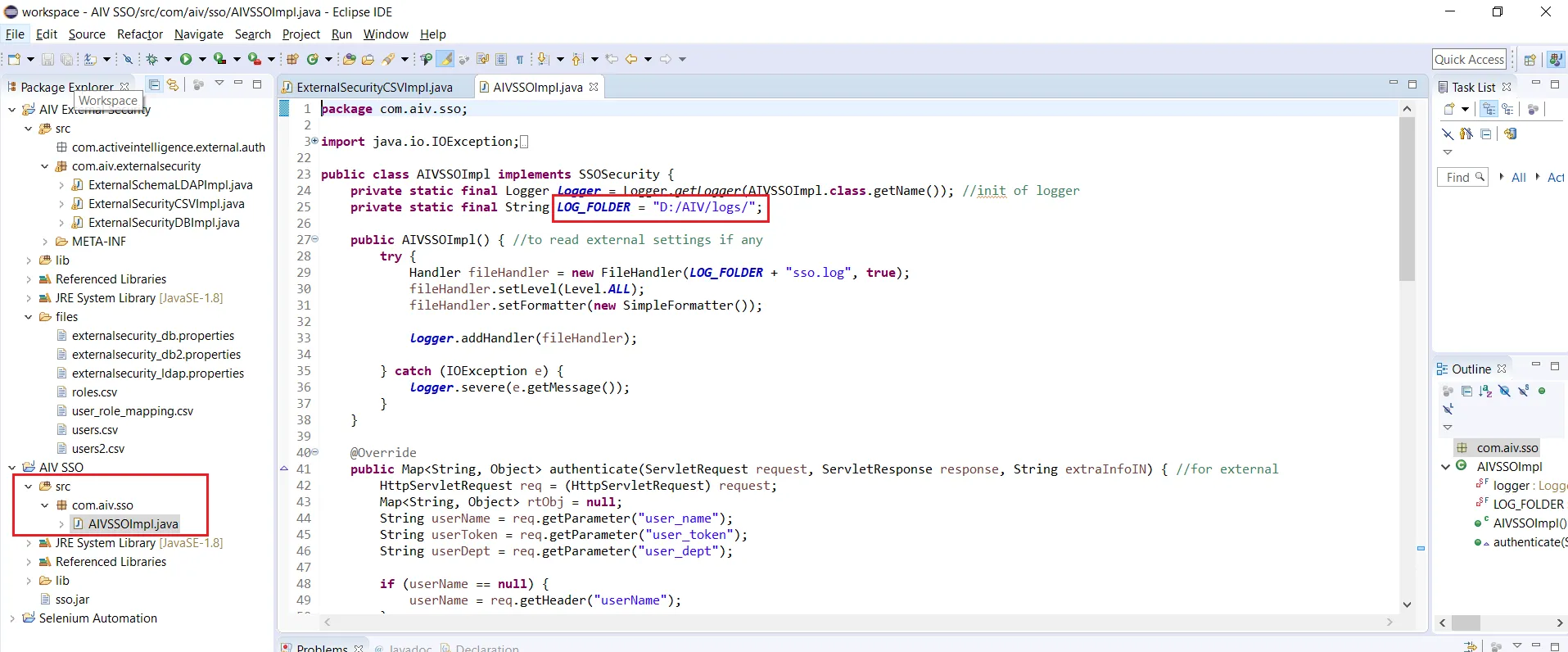Click Collapse All in Package Explorer
1568x652 pixels.
point(154,84)
